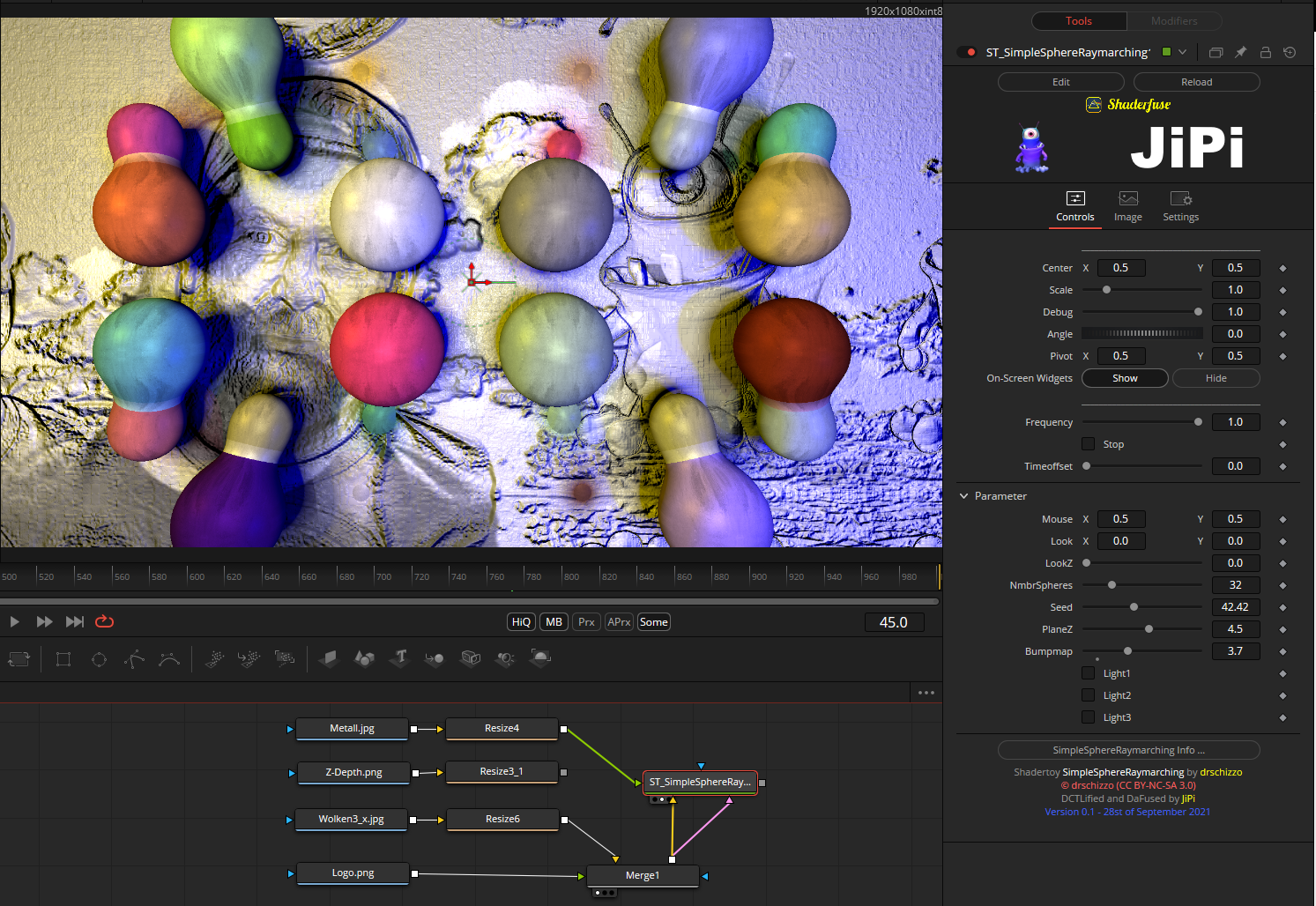This screenshot has width=1316, height=906.
Task: Open the node color dropdown chevron
Action: (1182, 52)
